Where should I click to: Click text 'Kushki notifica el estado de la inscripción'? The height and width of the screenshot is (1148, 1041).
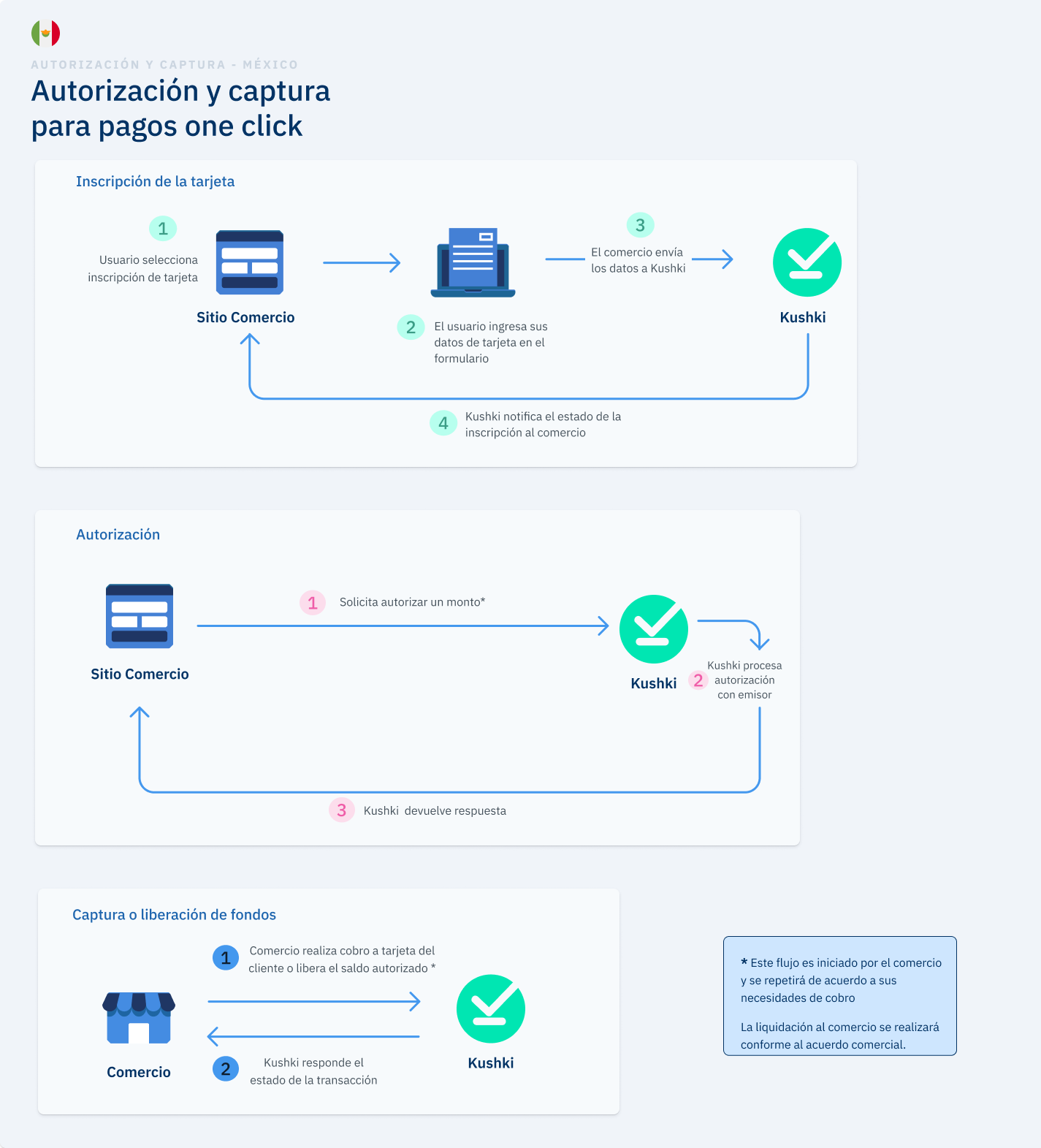point(543,425)
